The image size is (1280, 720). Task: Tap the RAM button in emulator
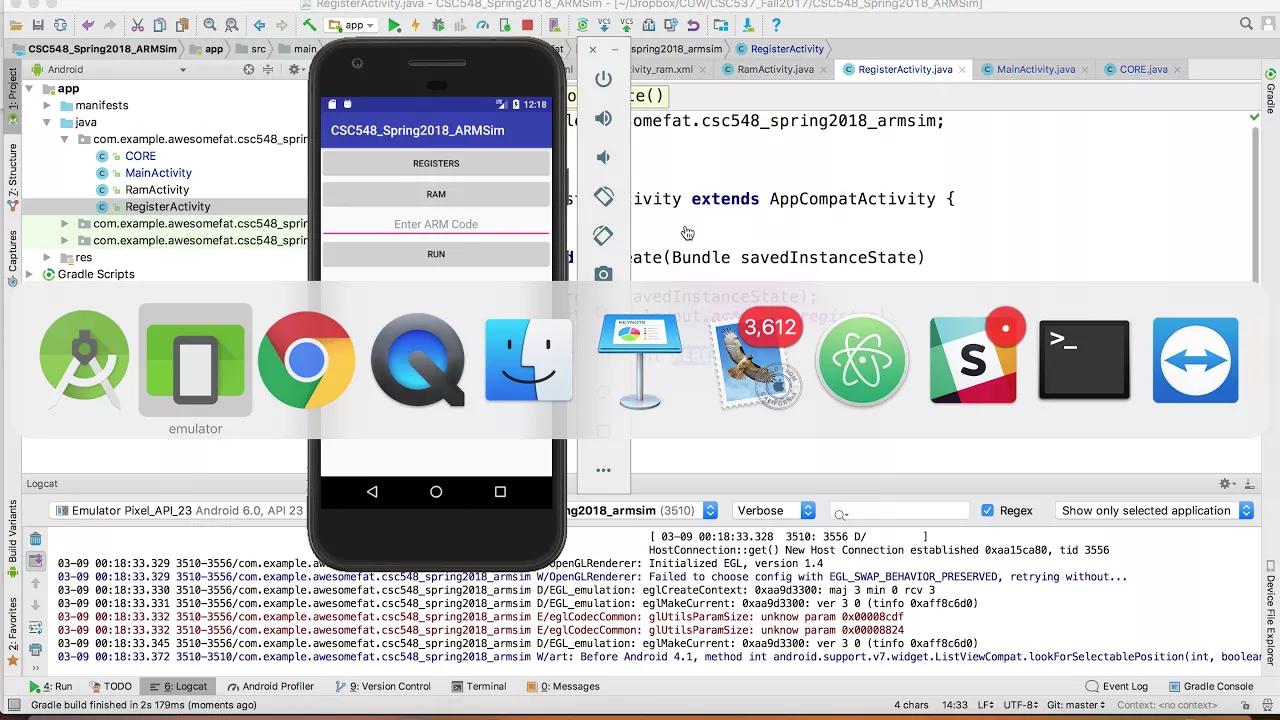pos(436,194)
